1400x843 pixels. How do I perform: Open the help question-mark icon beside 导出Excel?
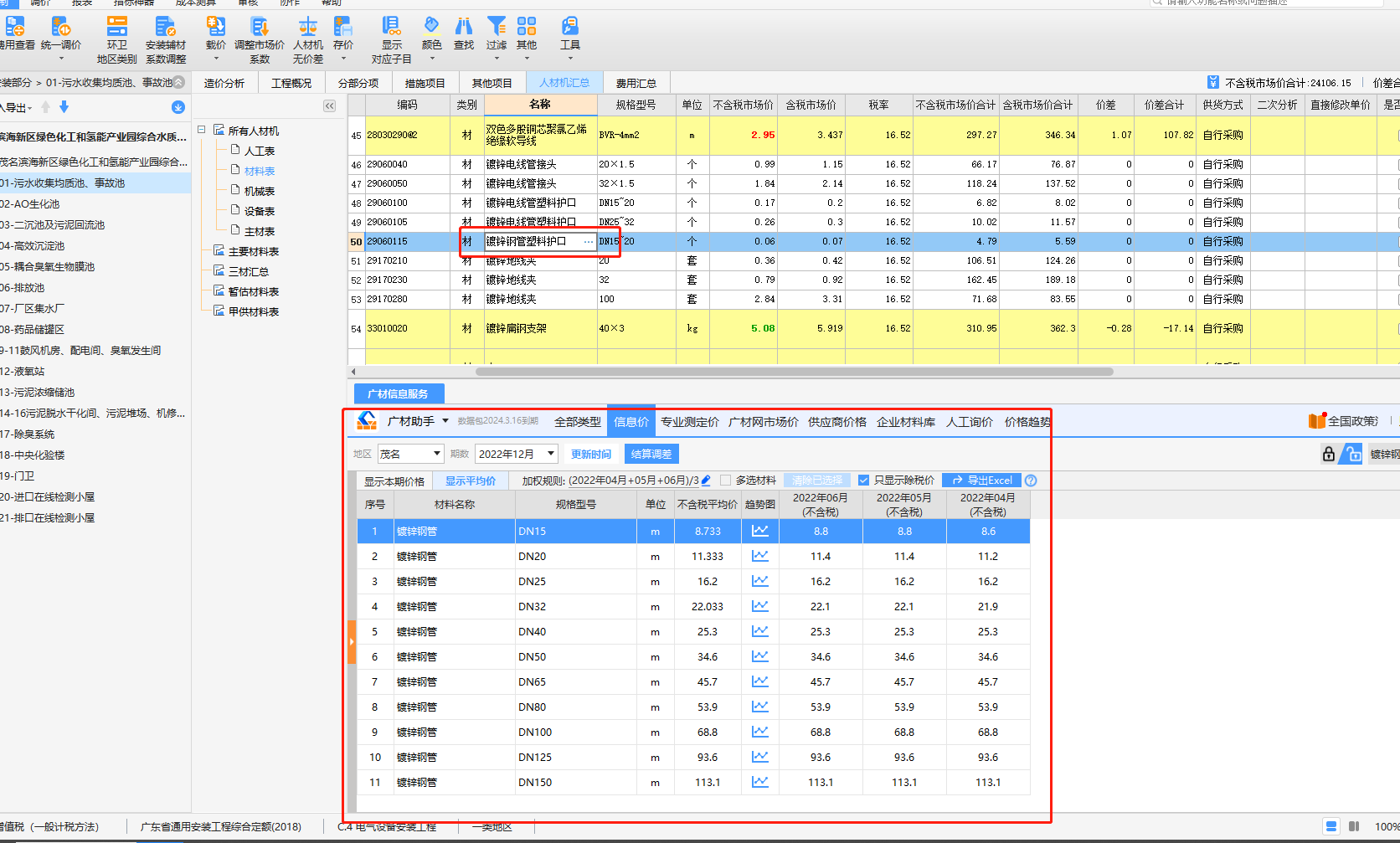[x=1031, y=481]
